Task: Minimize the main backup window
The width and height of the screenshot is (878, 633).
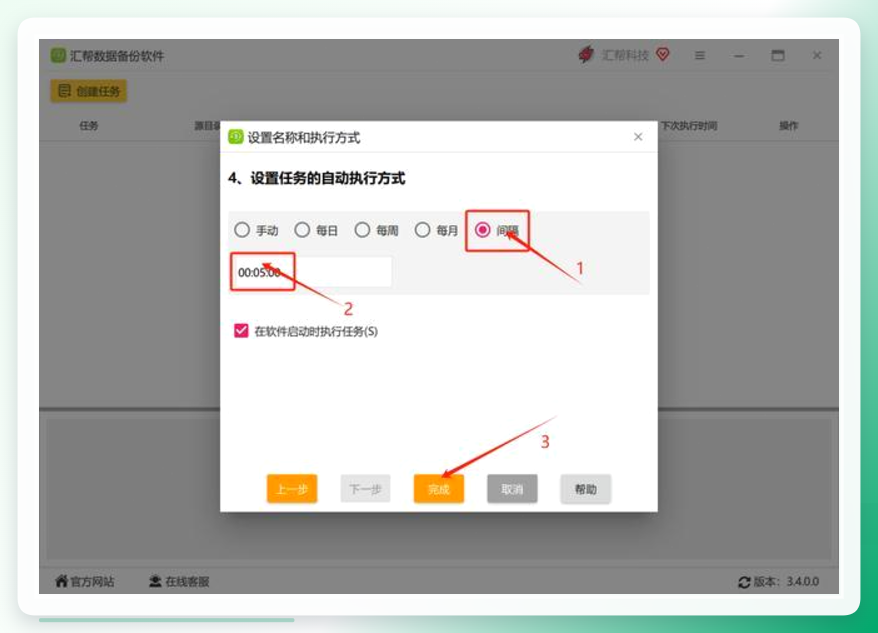Action: coord(739,55)
